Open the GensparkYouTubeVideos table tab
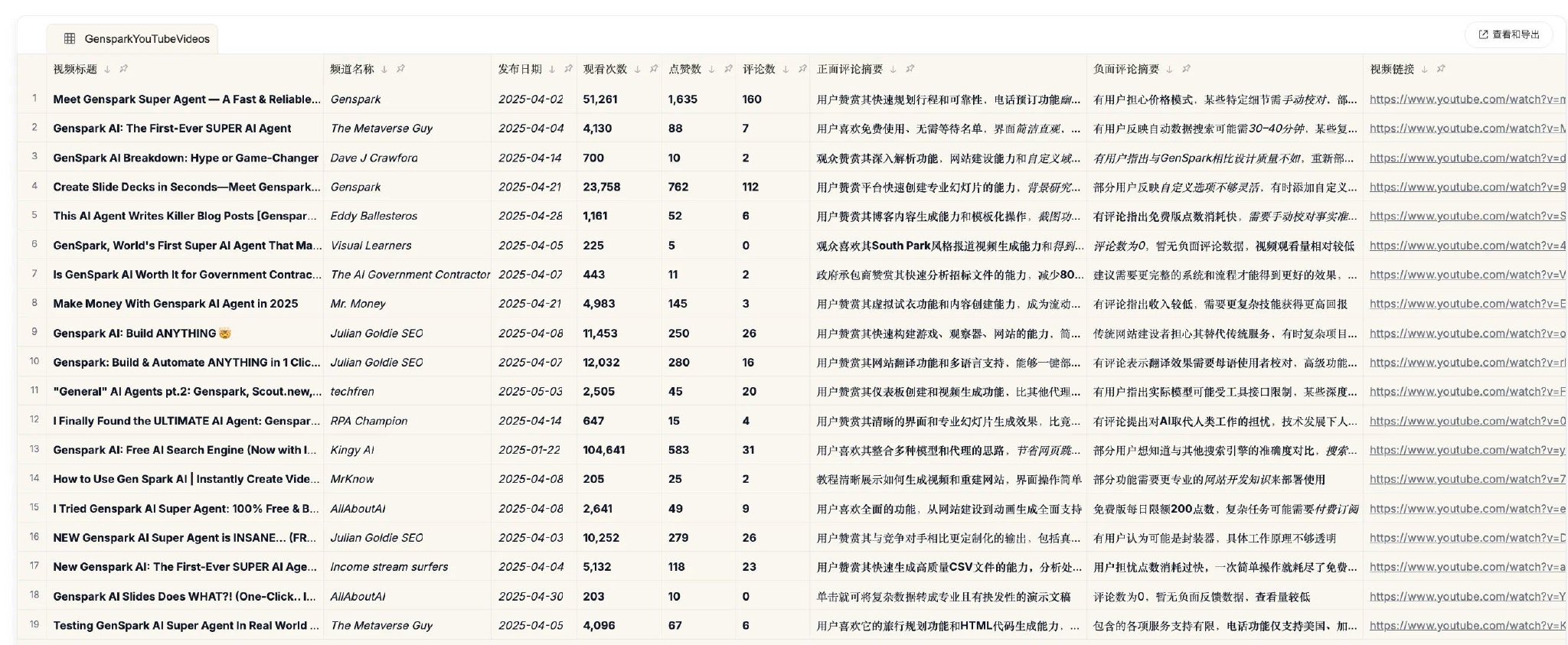Viewport: 1568px width, 645px height. tap(133, 38)
